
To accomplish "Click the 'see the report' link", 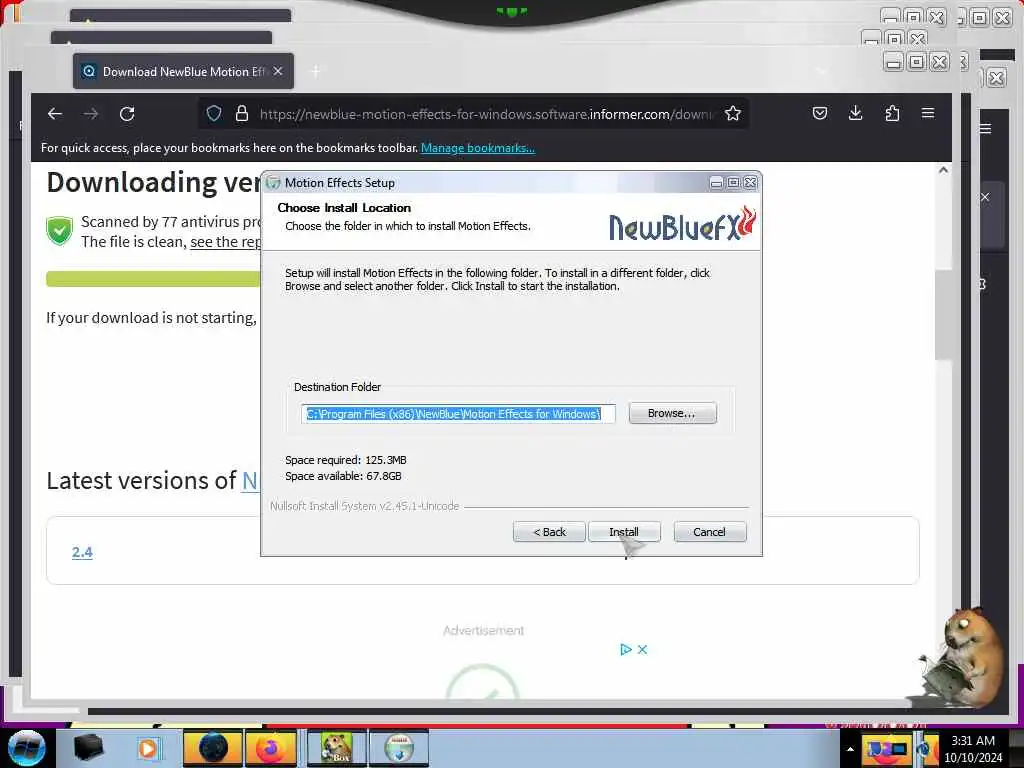I will point(225,242).
